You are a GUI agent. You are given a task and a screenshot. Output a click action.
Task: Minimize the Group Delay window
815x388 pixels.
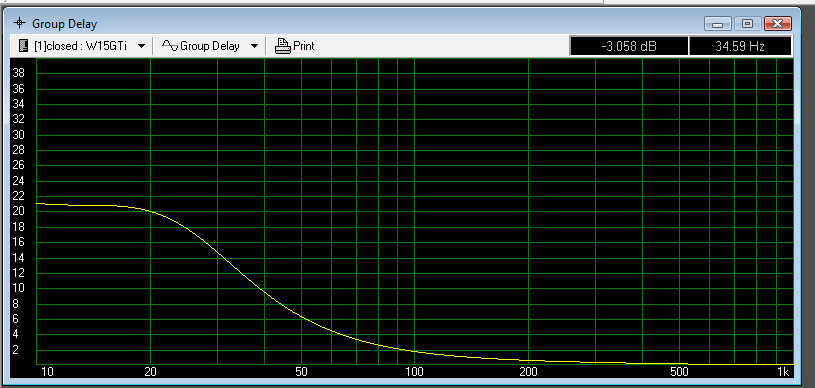718,23
